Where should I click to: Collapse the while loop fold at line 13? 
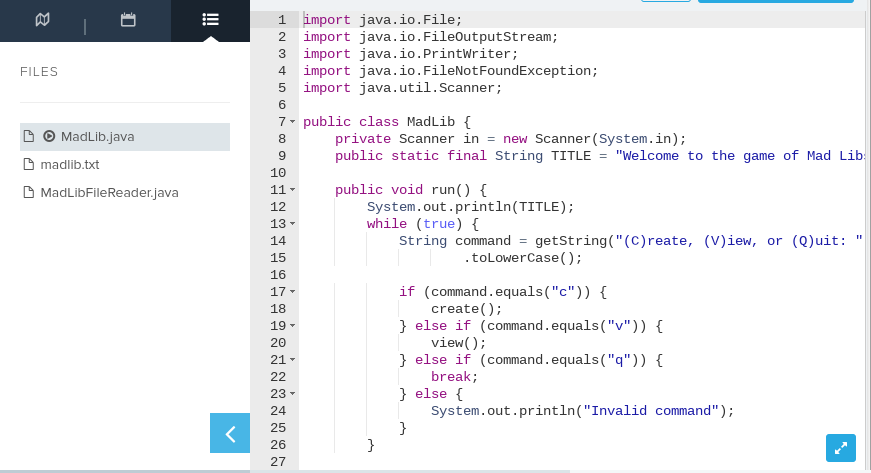click(x=293, y=224)
